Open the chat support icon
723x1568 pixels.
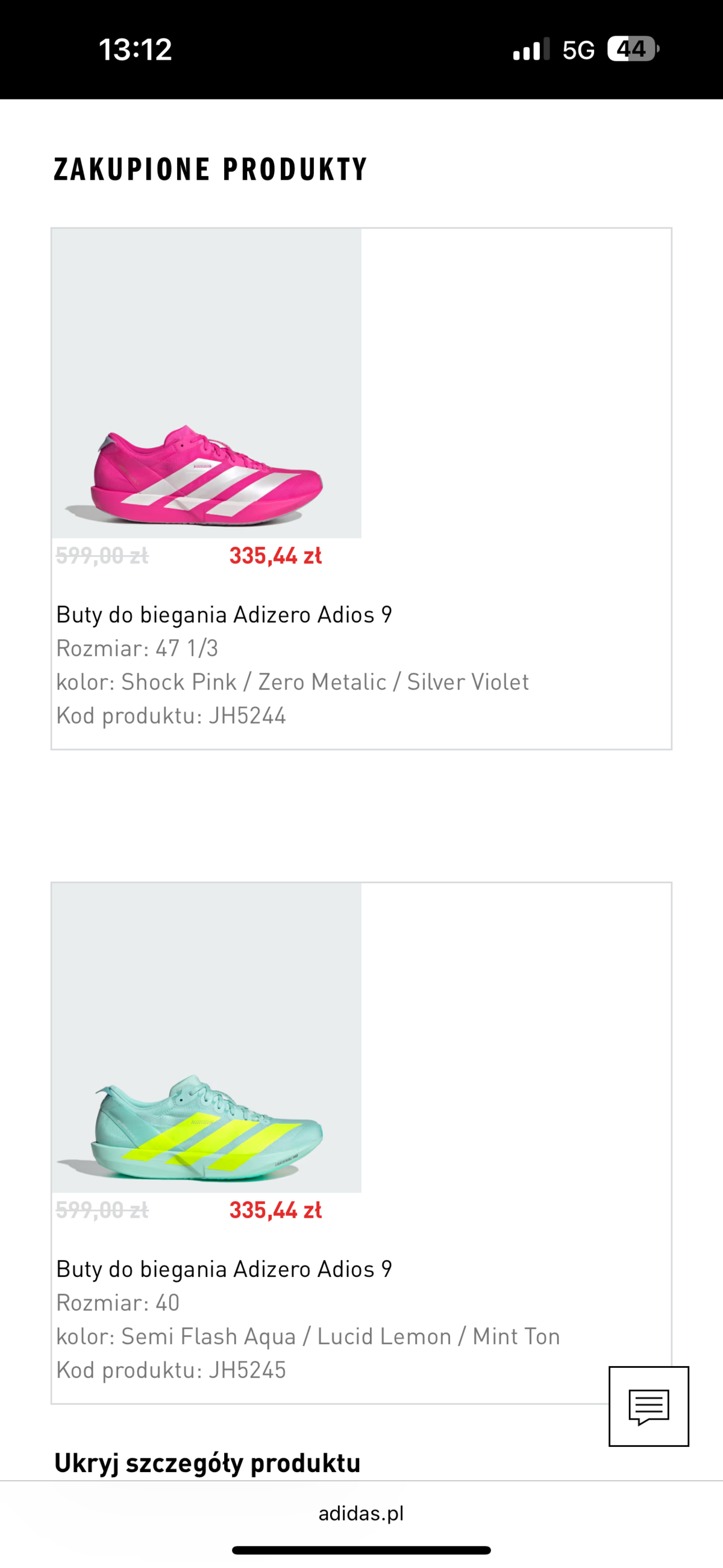click(x=649, y=1406)
